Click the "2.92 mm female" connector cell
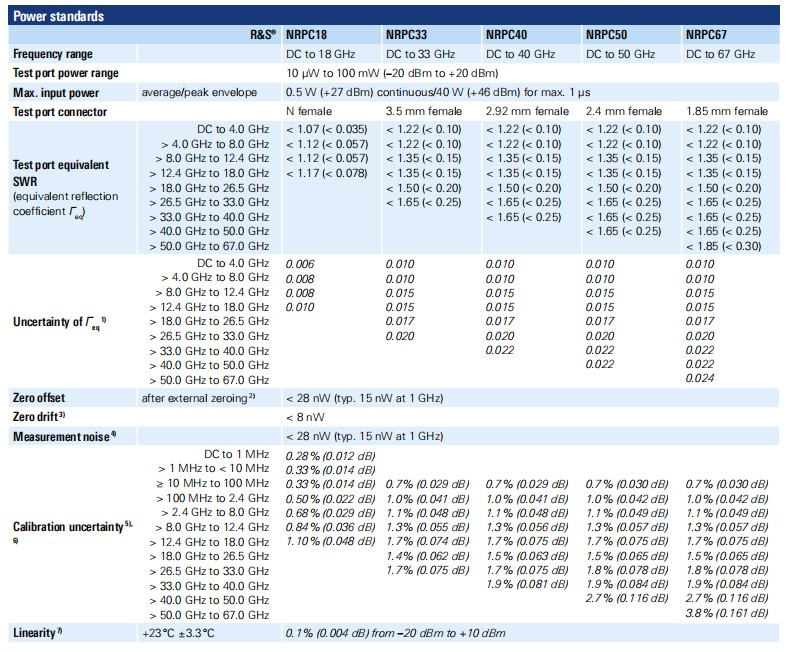 pyautogui.click(x=527, y=111)
